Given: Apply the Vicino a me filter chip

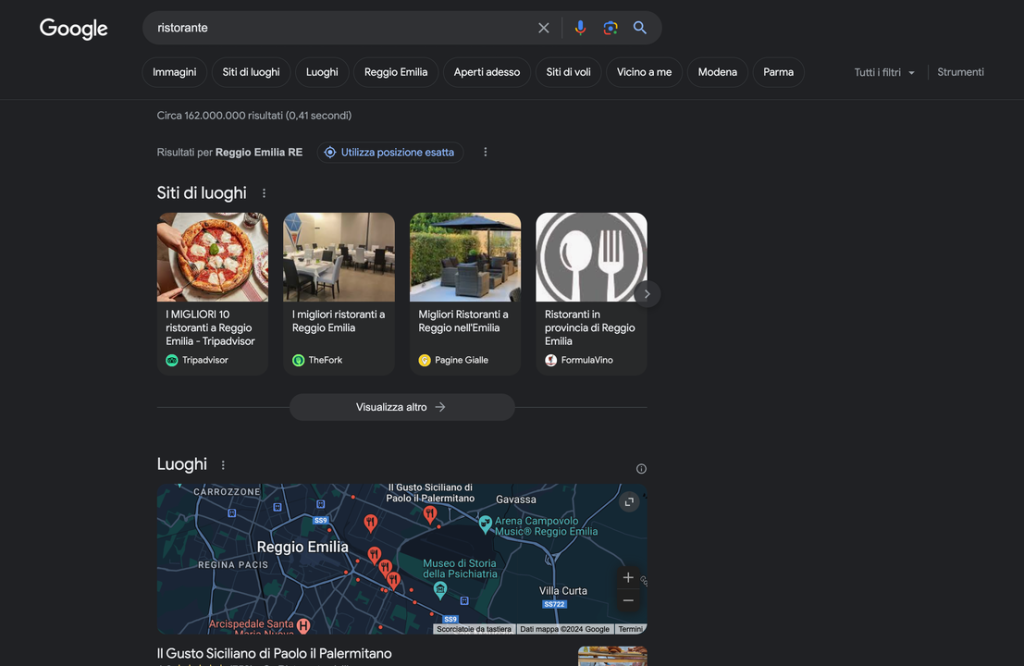Looking at the screenshot, I should click(644, 72).
